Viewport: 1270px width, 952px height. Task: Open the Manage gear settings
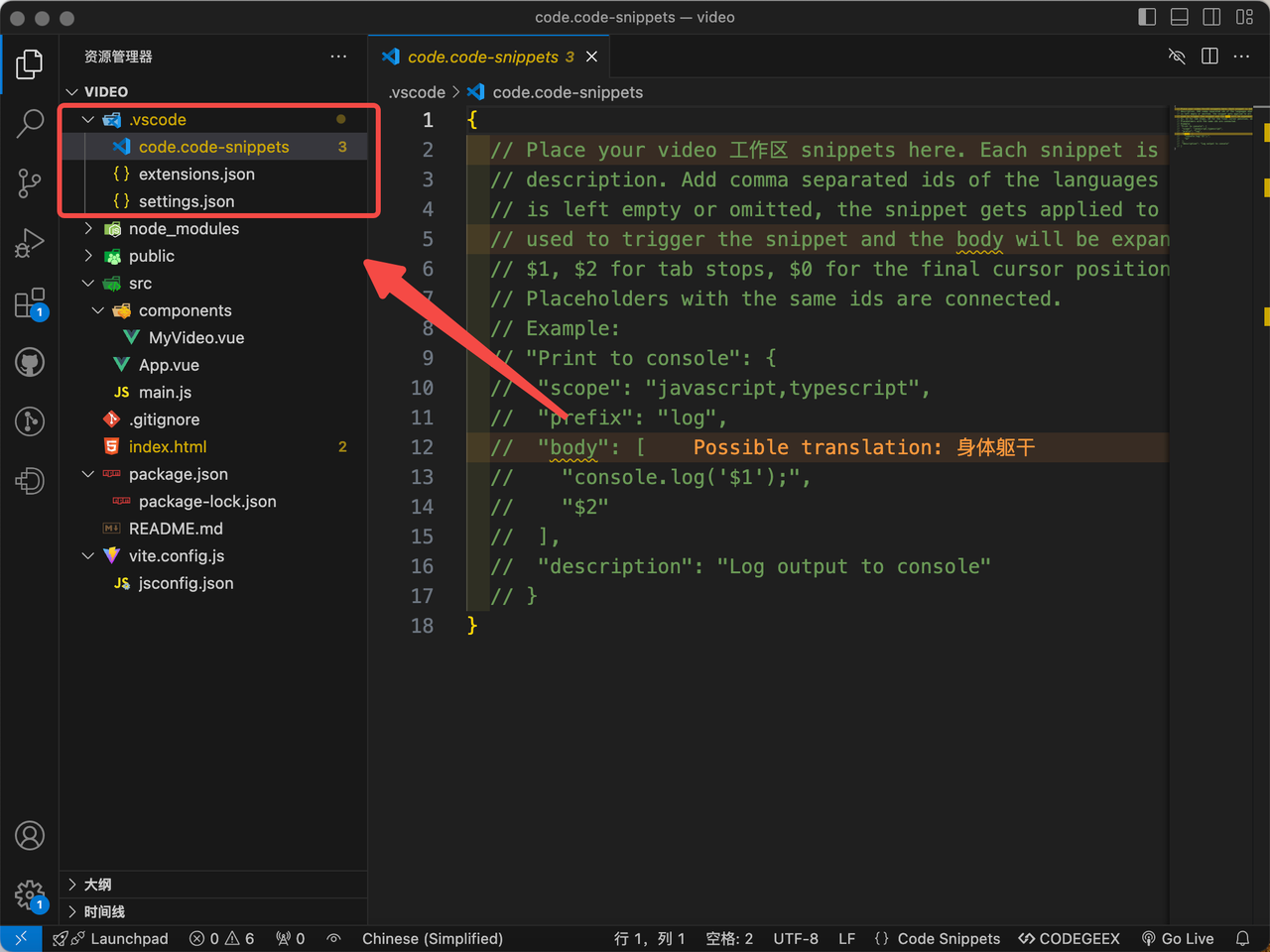(30, 894)
